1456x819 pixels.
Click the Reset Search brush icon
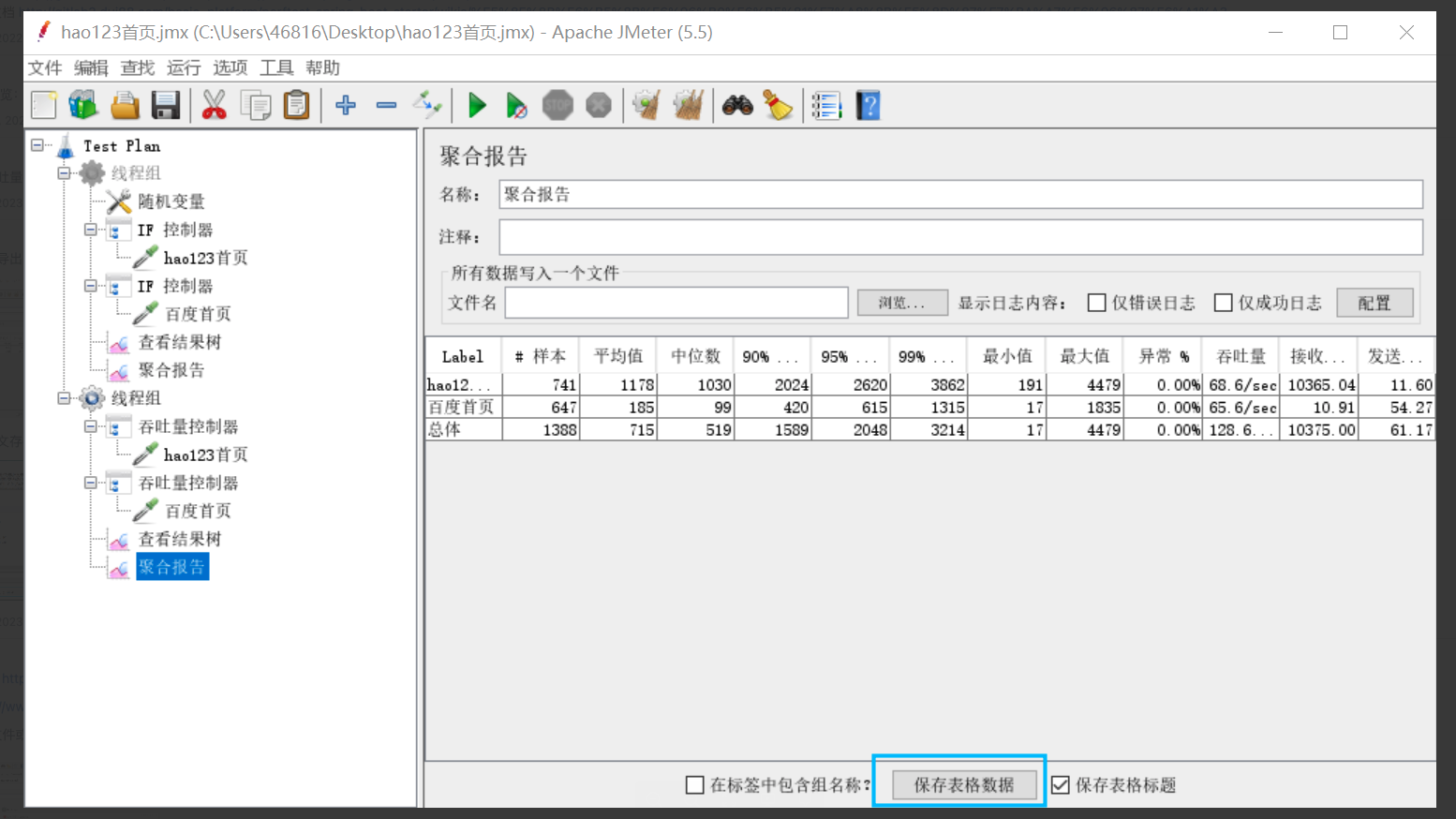pos(779,105)
